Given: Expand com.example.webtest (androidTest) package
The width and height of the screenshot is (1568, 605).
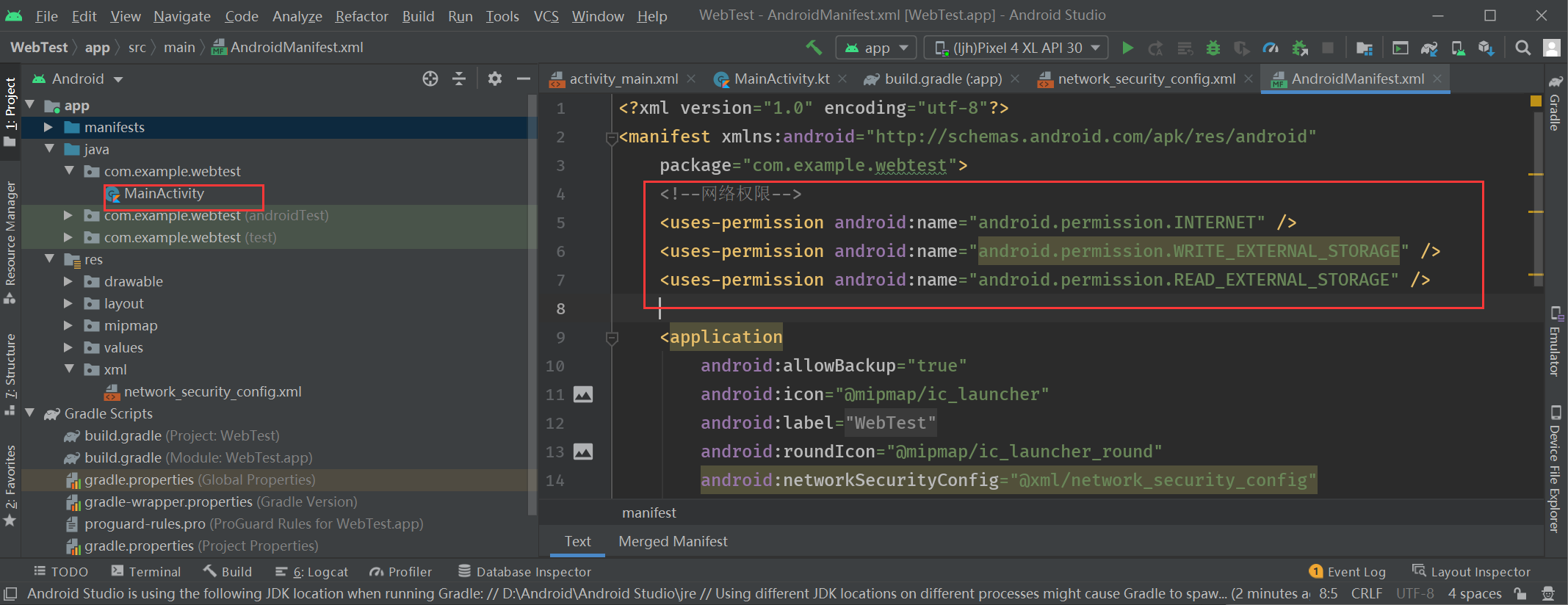Looking at the screenshot, I should (x=68, y=215).
